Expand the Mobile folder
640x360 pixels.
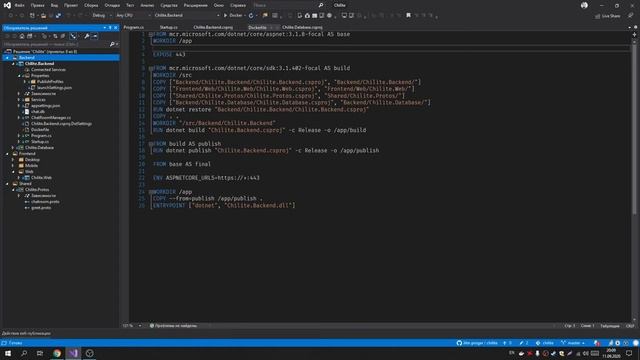pos(13,166)
